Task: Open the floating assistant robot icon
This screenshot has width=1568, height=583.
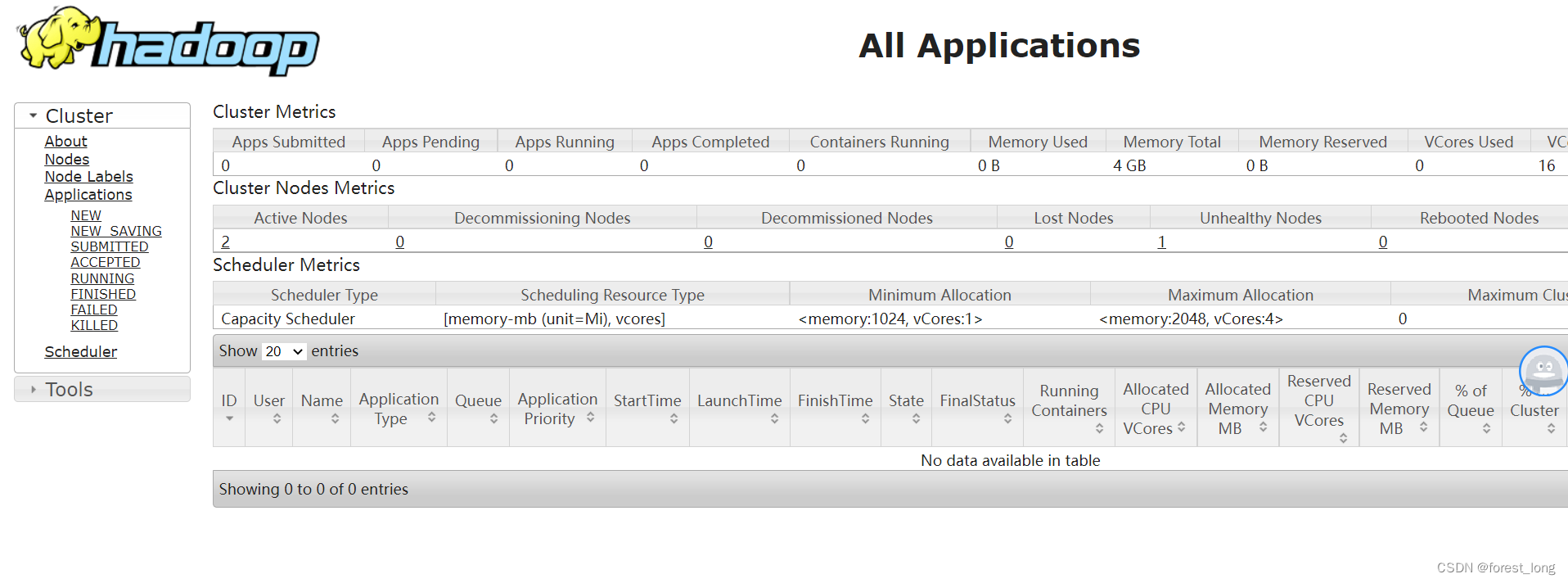Action: [1544, 371]
